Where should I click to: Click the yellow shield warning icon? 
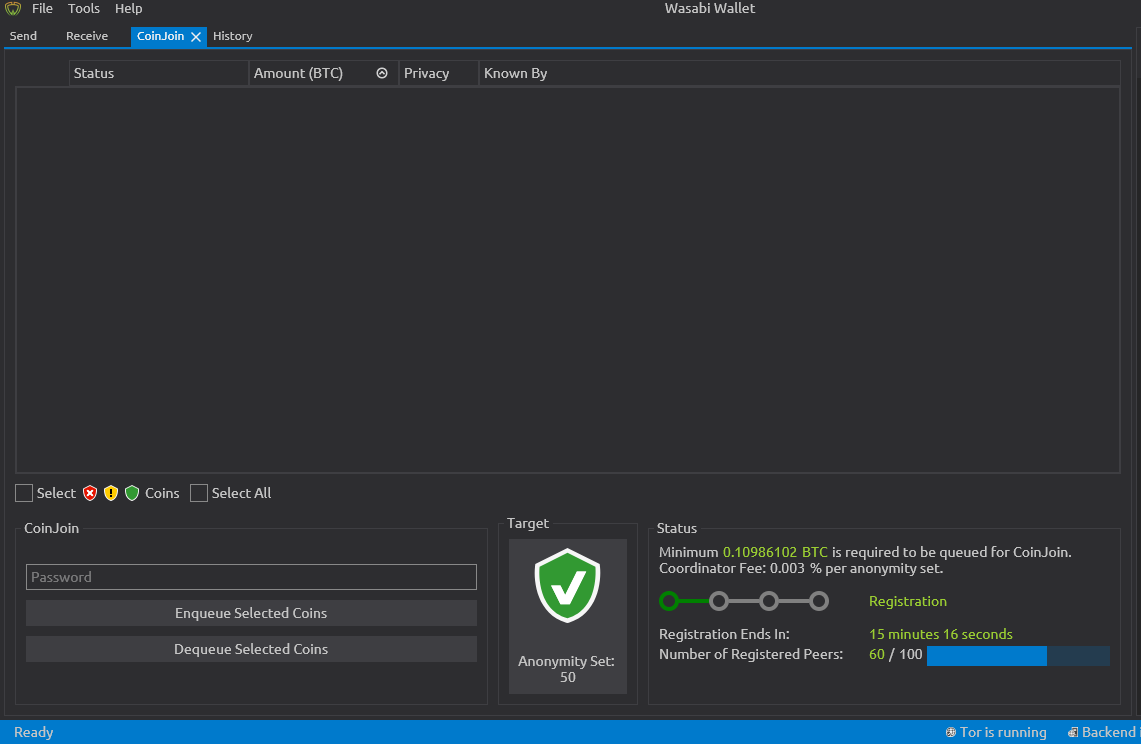pos(111,494)
